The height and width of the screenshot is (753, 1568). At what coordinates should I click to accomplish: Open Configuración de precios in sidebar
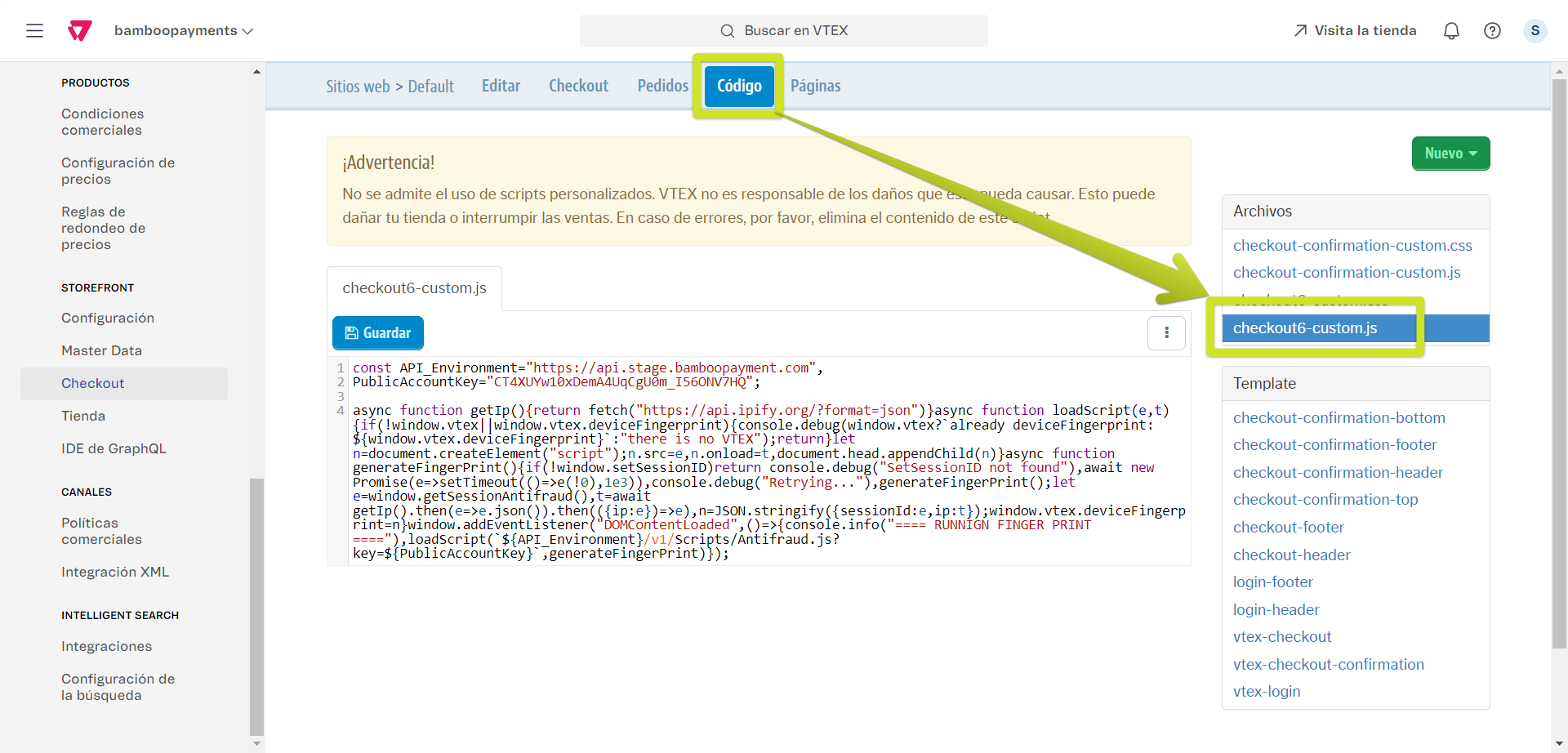tap(118, 171)
